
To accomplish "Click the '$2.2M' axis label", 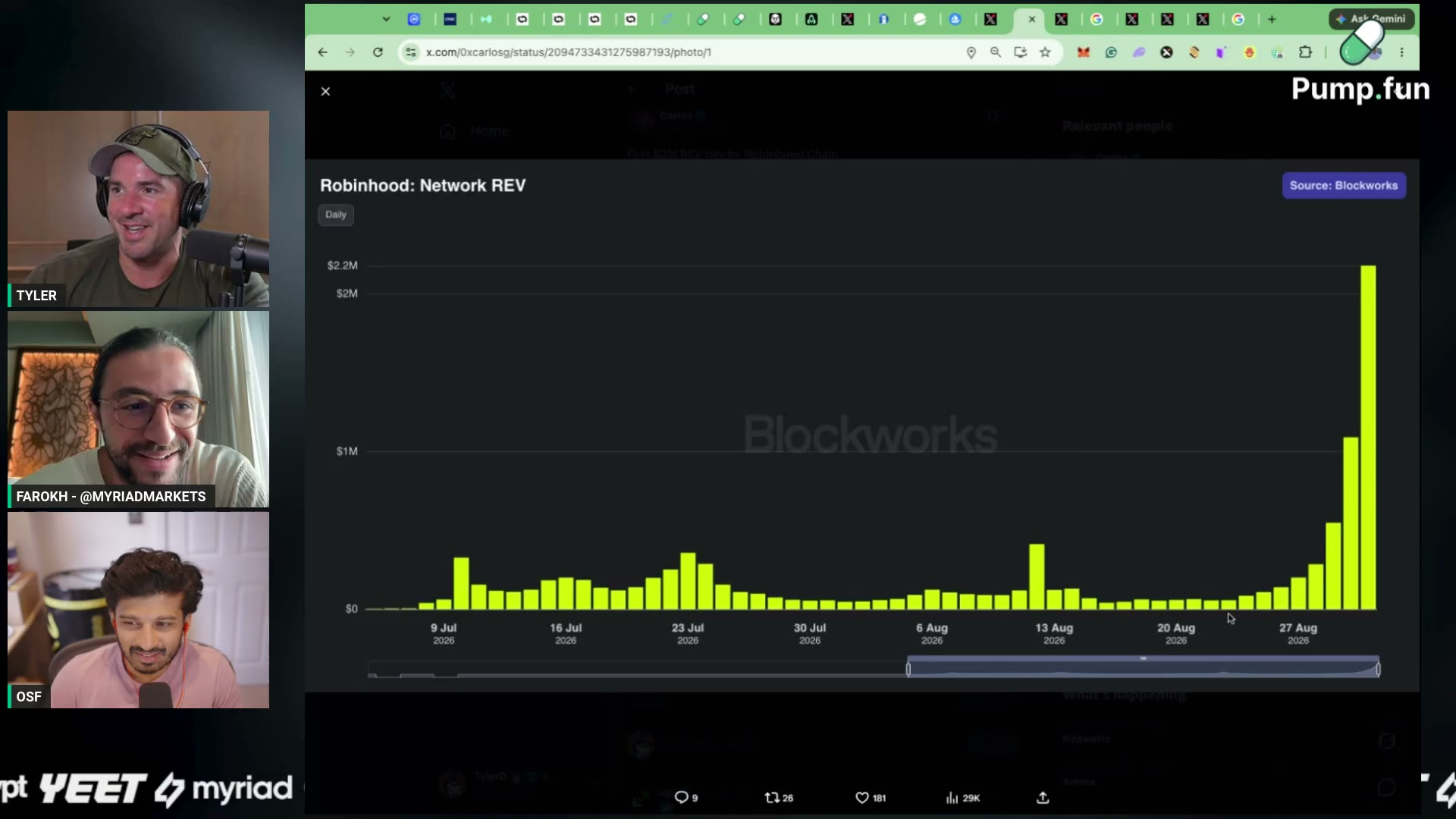I will [342, 265].
